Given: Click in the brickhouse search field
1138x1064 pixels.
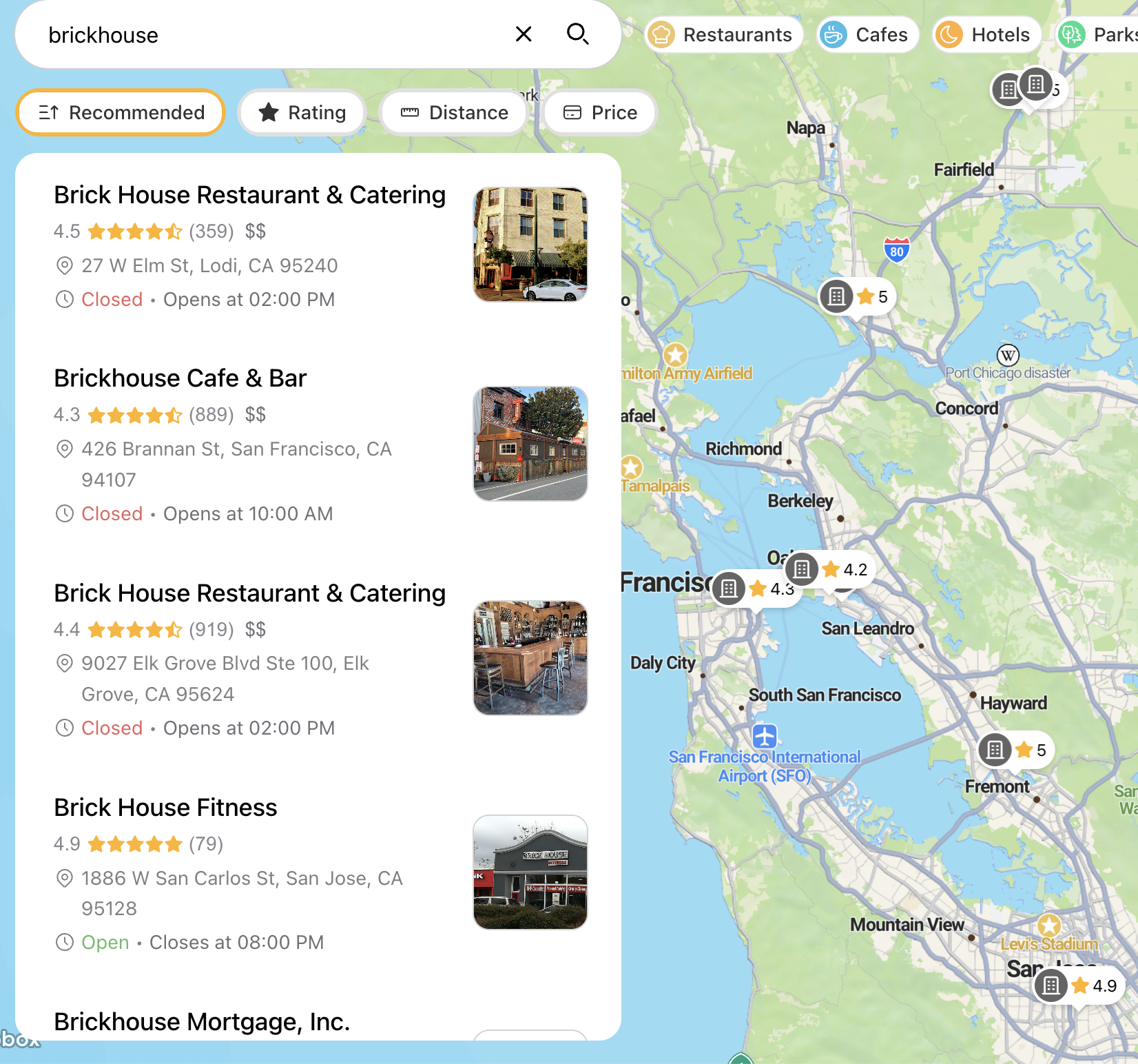Looking at the screenshot, I should [276, 34].
